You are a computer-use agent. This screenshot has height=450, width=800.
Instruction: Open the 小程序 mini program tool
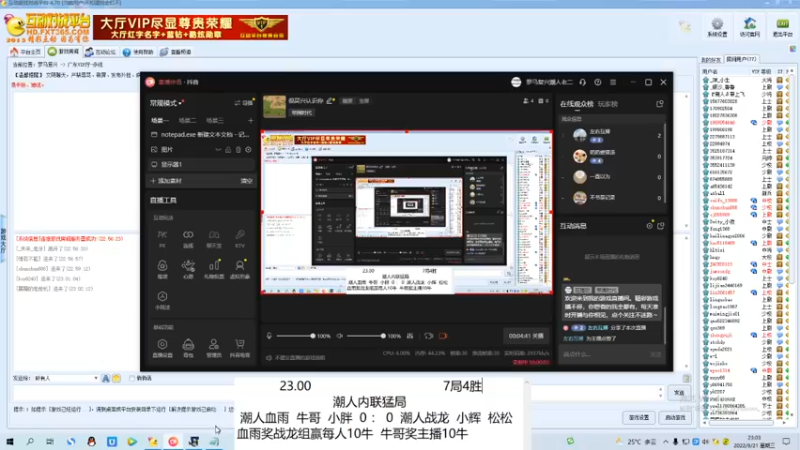pos(162,300)
